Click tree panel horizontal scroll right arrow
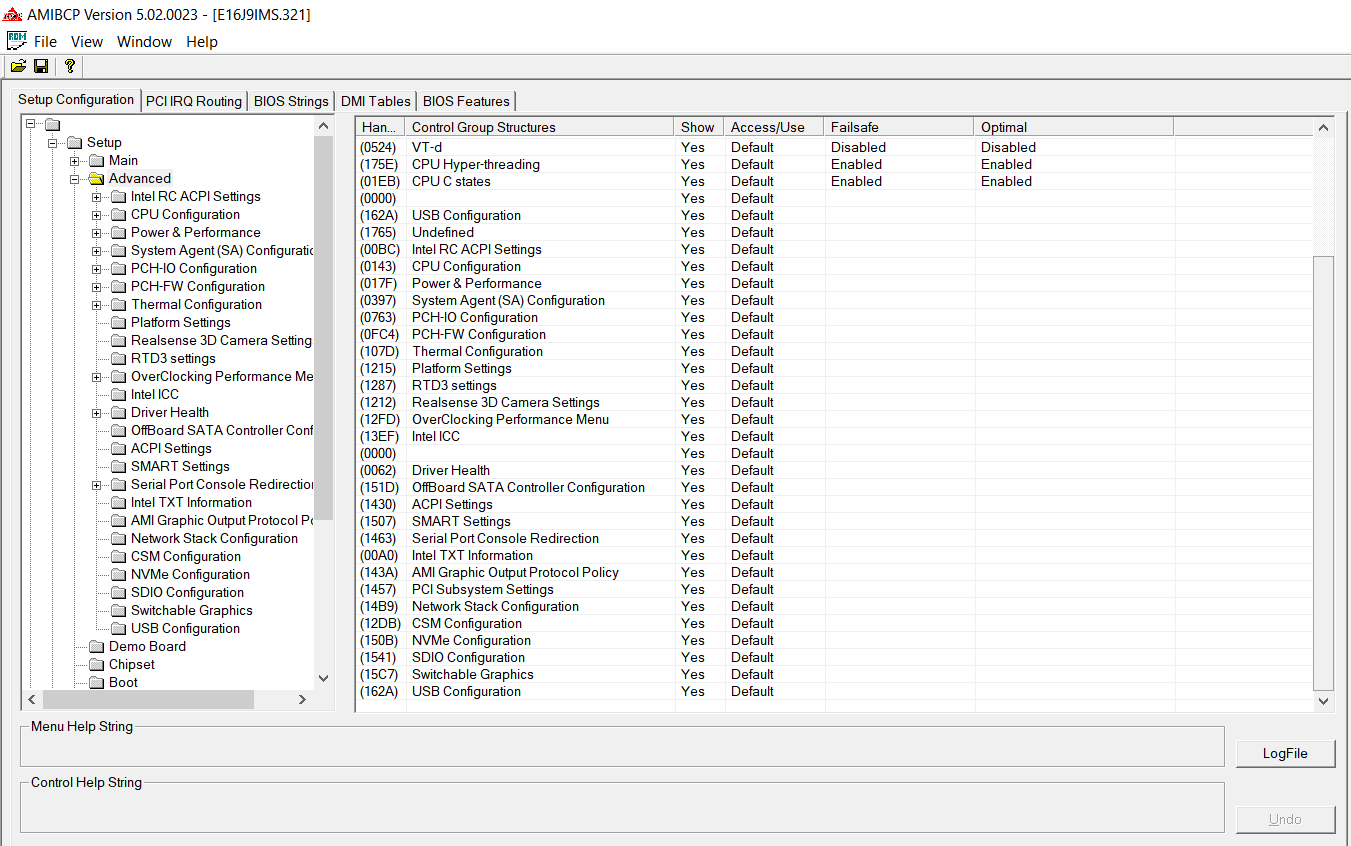Screen dimensions: 1351x846 pyautogui.click(x=302, y=700)
